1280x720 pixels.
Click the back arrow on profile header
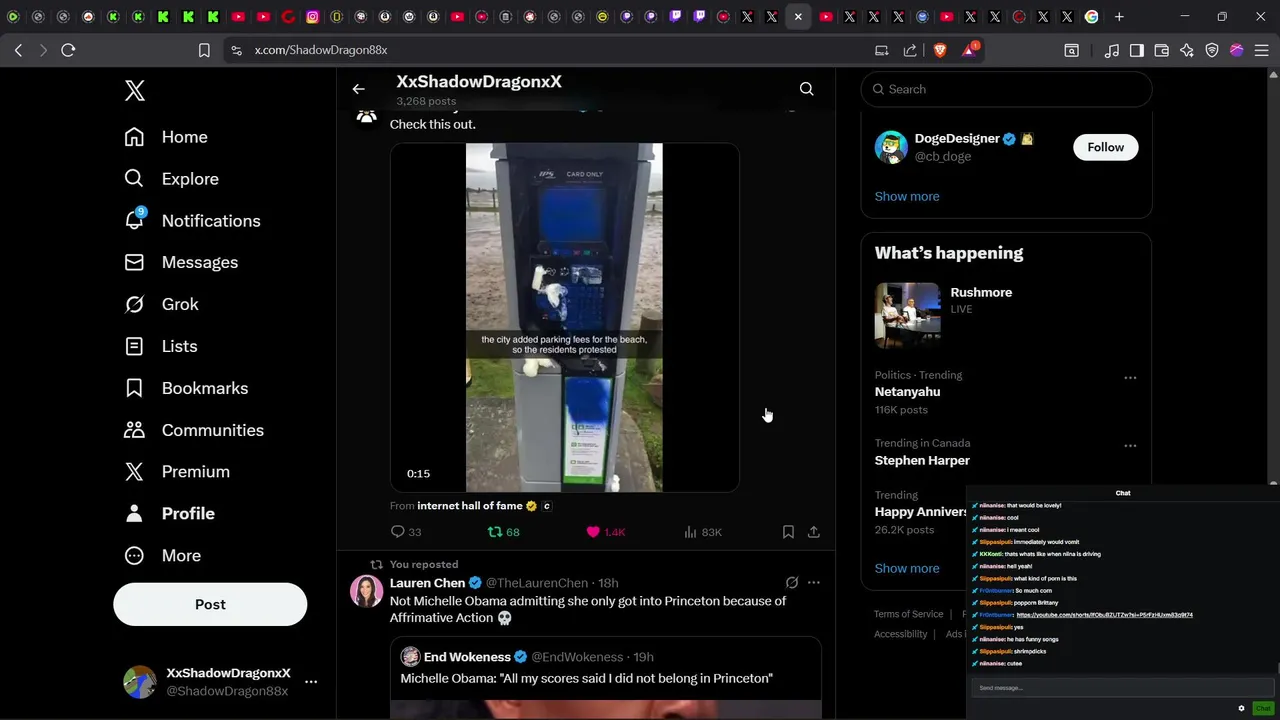(x=358, y=89)
